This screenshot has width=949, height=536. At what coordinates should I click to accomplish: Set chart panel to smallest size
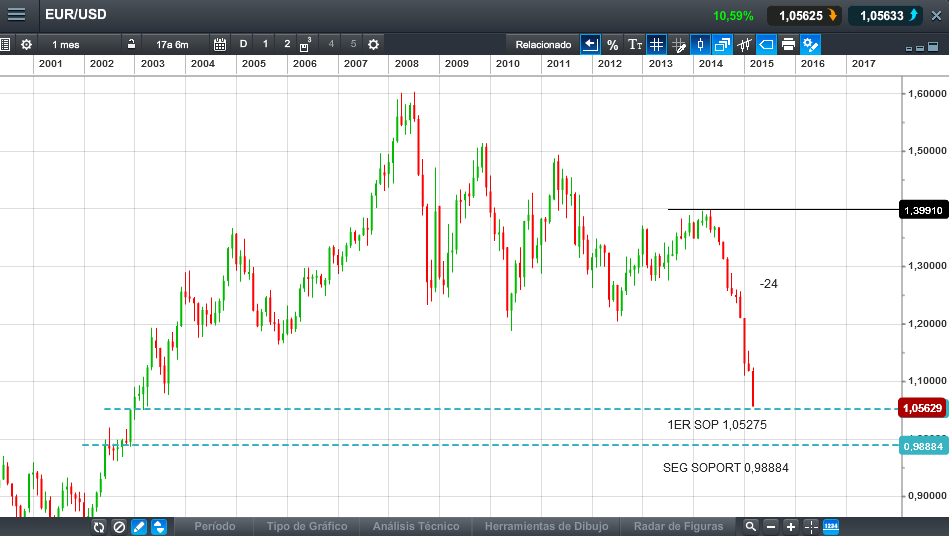pos(909,48)
